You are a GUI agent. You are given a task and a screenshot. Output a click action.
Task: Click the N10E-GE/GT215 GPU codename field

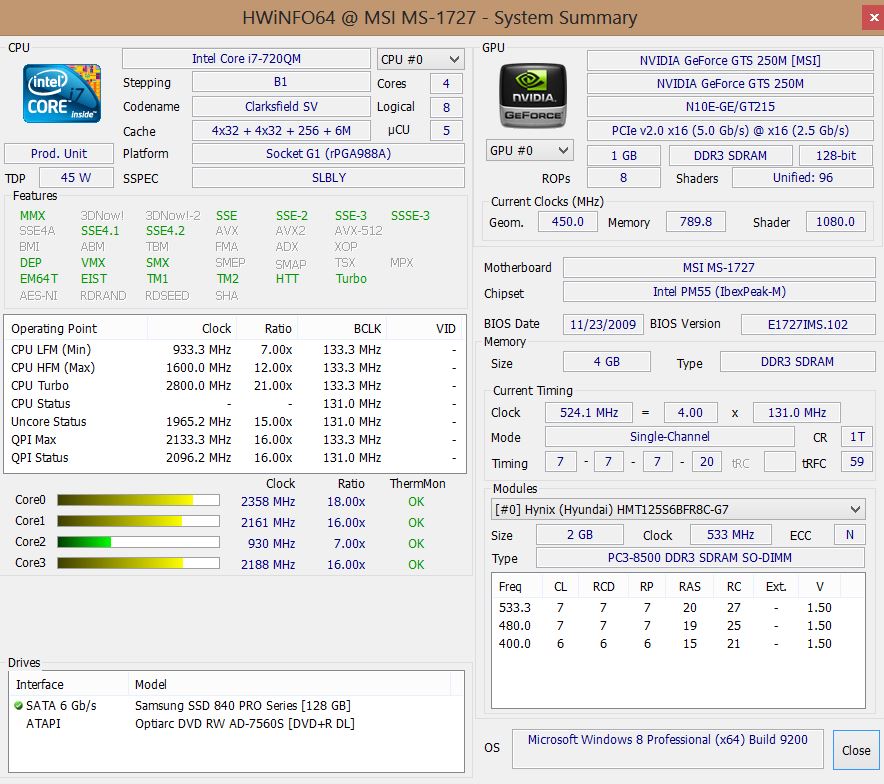point(730,107)
